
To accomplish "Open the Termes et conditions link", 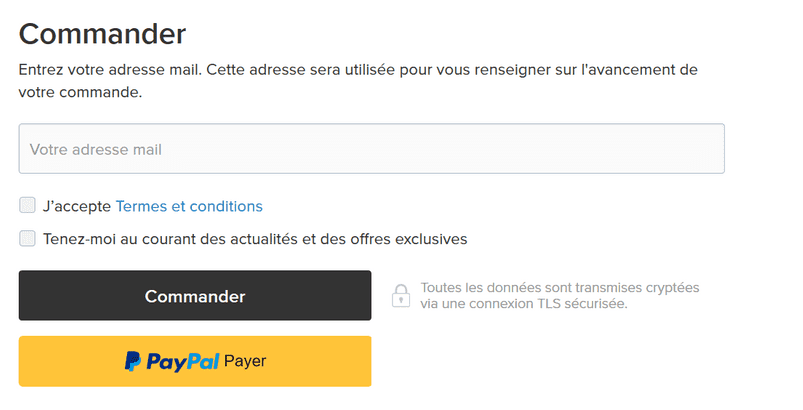I will [x=189, y=206].
